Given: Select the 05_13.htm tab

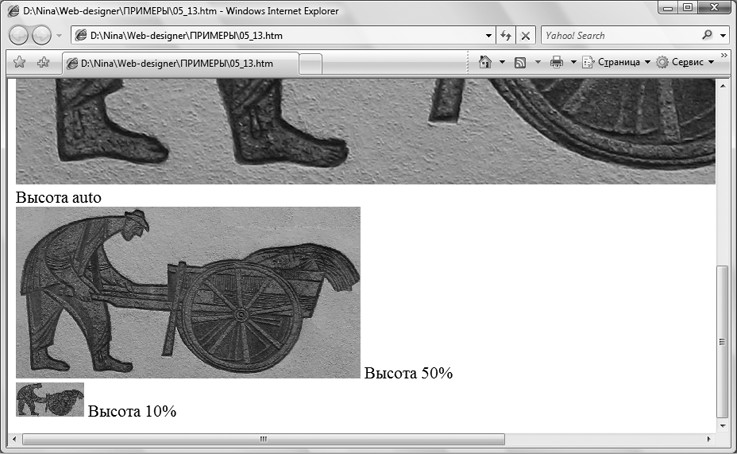Looking at the screenshot, I should pyautogui.click(x=180, y=63).
